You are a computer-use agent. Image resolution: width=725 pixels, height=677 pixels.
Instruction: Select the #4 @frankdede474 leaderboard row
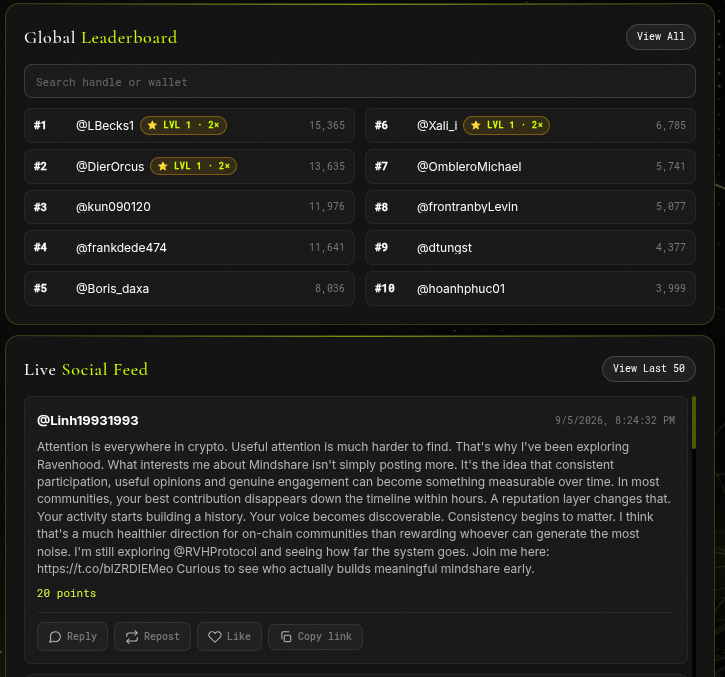point(190,247)
